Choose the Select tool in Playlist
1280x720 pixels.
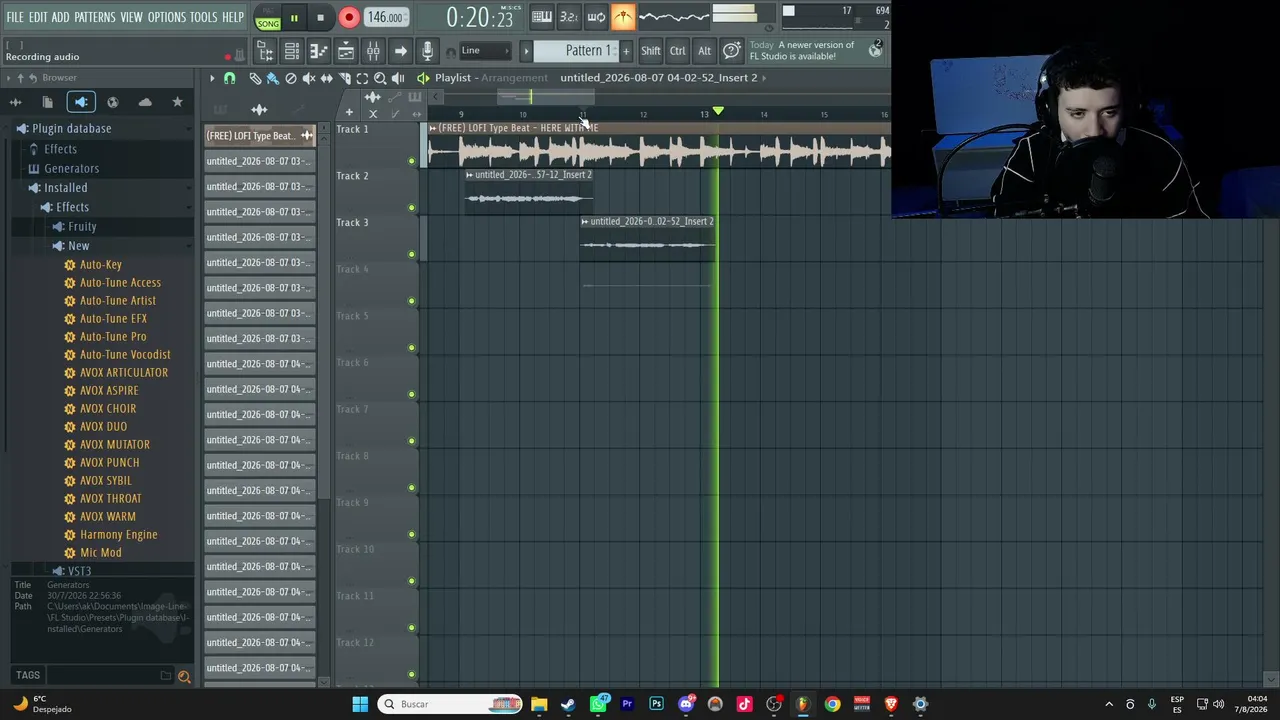362,78
